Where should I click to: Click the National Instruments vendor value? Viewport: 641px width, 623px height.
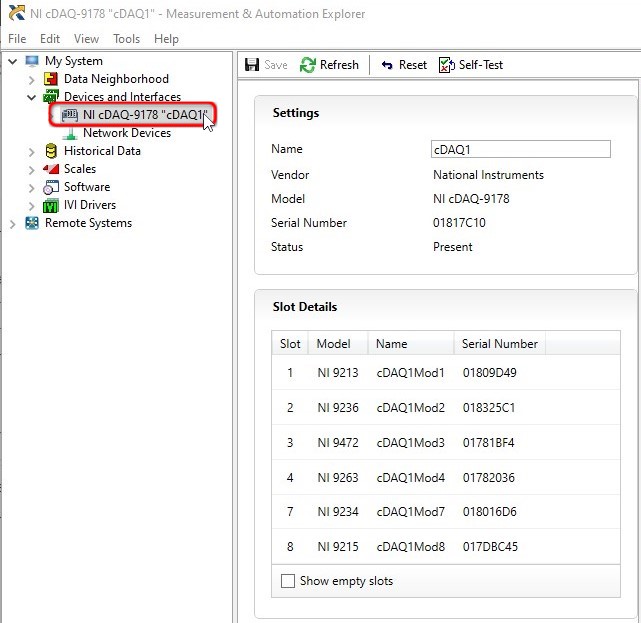(488, 175)
